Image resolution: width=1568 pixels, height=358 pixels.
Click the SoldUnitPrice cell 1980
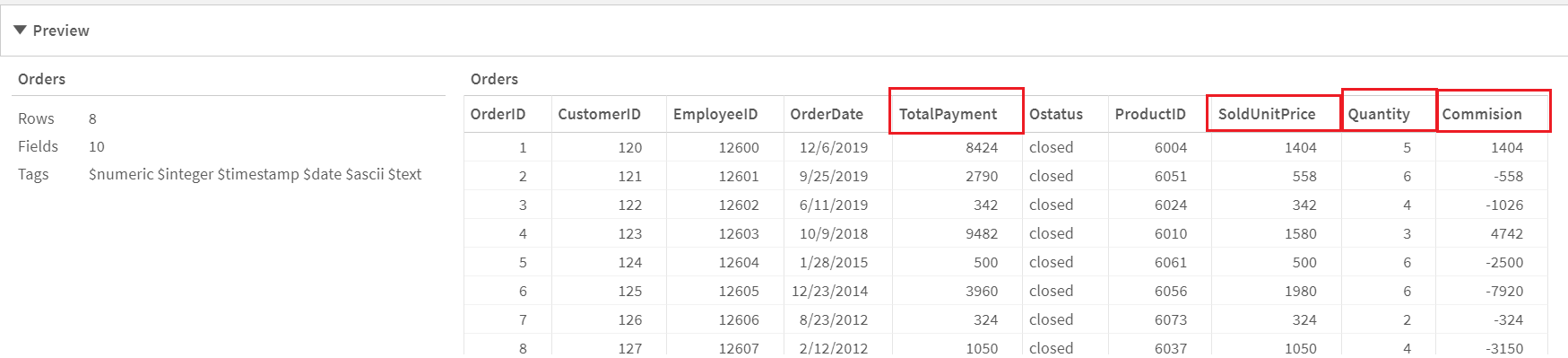click(1300, 291)
